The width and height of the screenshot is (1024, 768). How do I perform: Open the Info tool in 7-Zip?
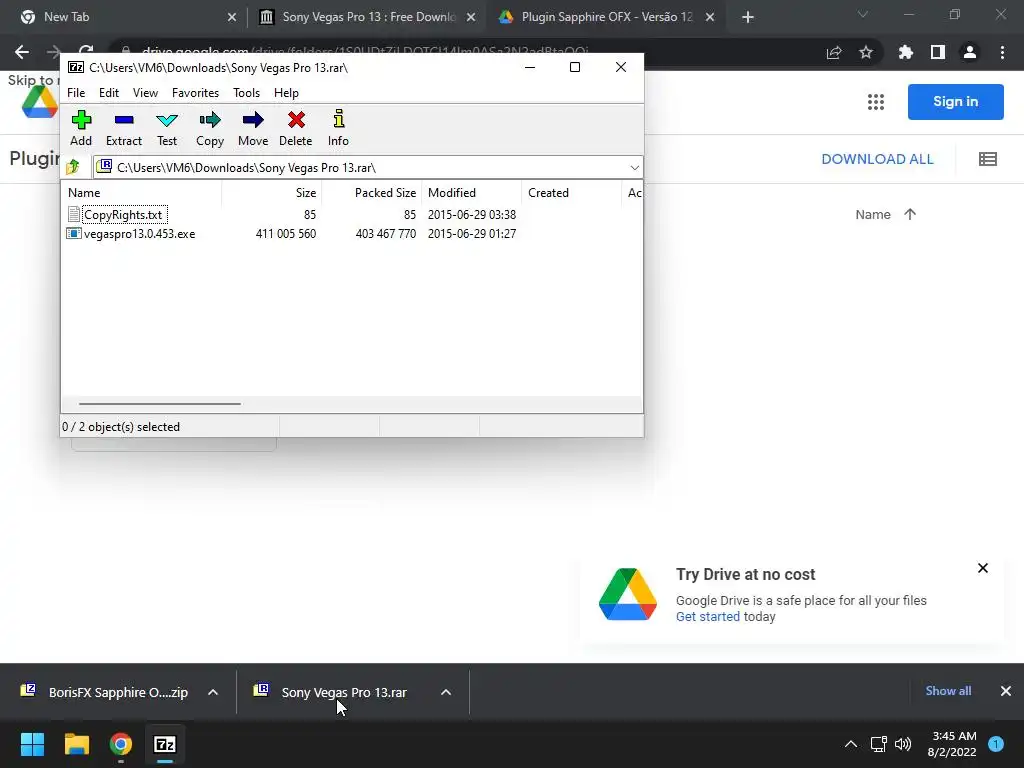point(338,128)
